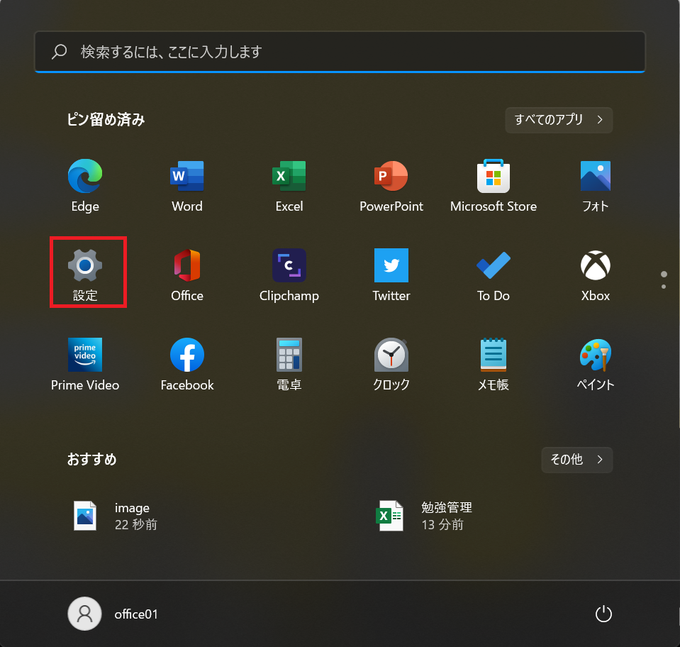Launch Word from pinned apps
The height and width of the screenshot is (647, 680).
click(187, 185)
